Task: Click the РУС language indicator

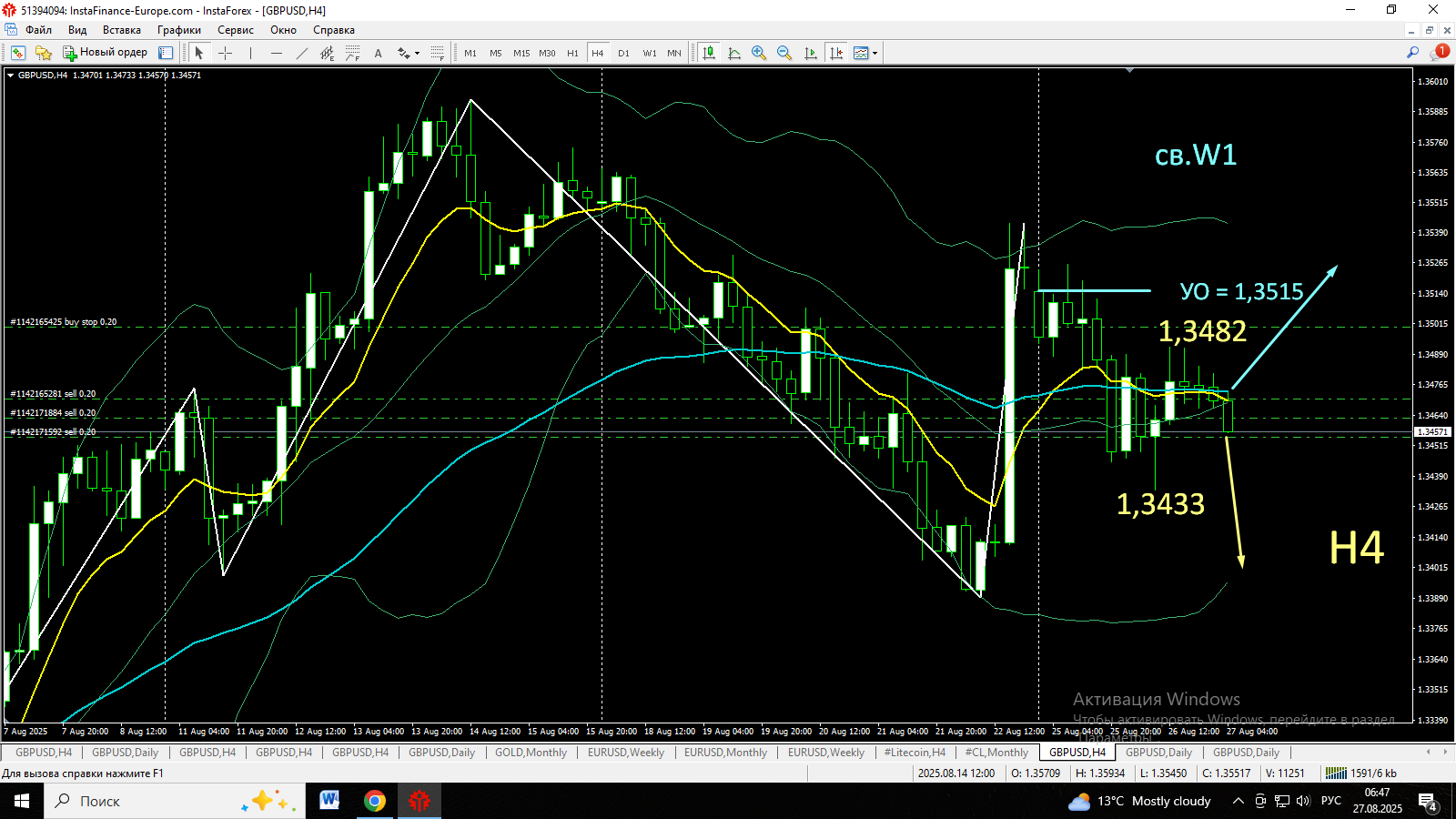Action: tap(1331, 801)
